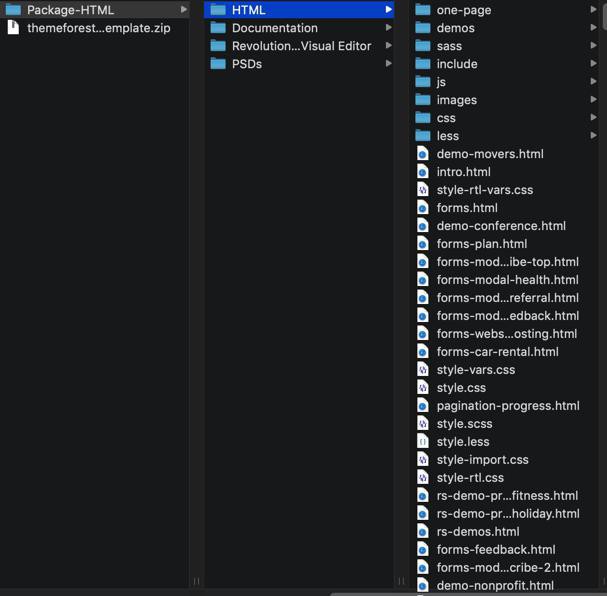Click the style.less file icon

tap(423, 442)
